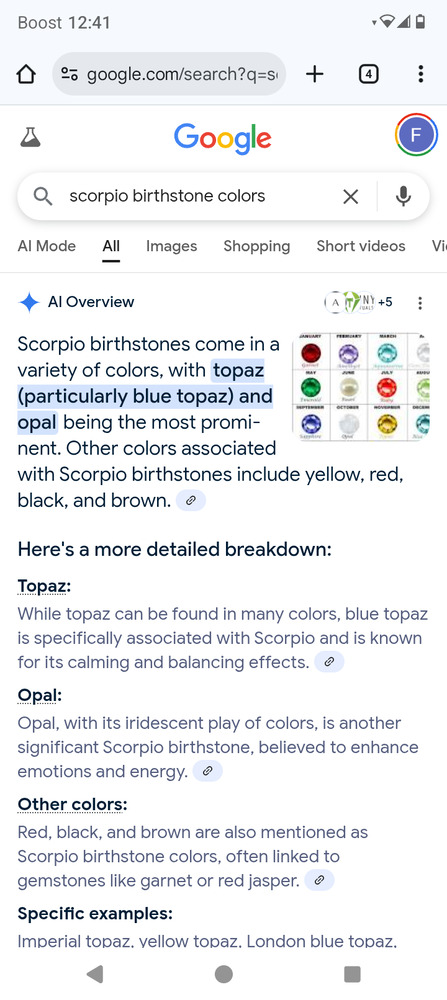Open the Short videos tab
This screenshot has height=1000, width=447.
point(361,246)
